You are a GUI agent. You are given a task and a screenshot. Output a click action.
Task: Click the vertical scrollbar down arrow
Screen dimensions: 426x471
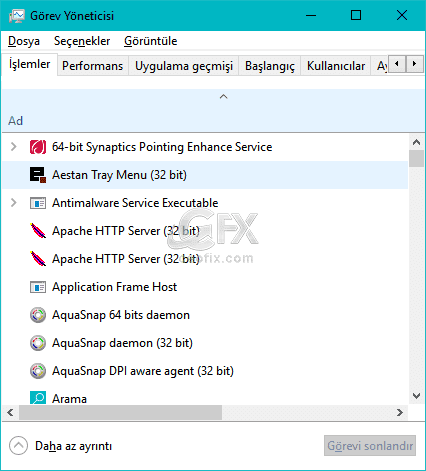416,396
